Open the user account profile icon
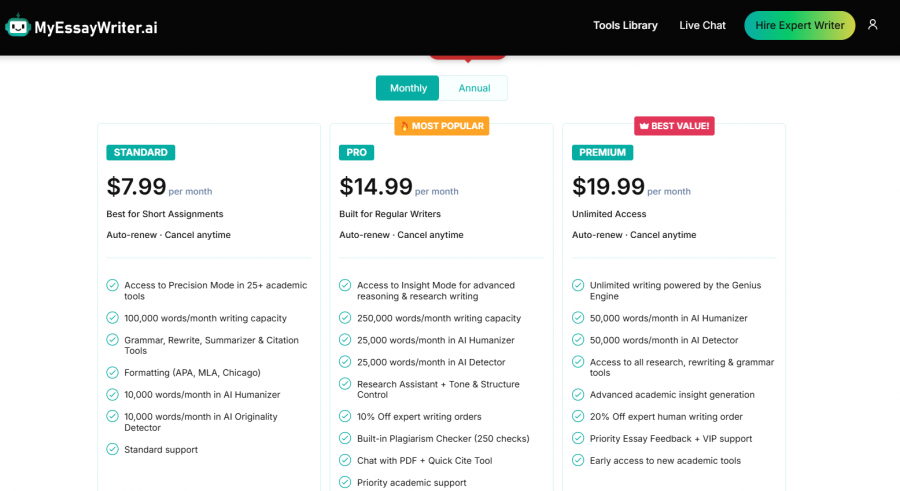This screenshot has width=900, height=491. 872,25
